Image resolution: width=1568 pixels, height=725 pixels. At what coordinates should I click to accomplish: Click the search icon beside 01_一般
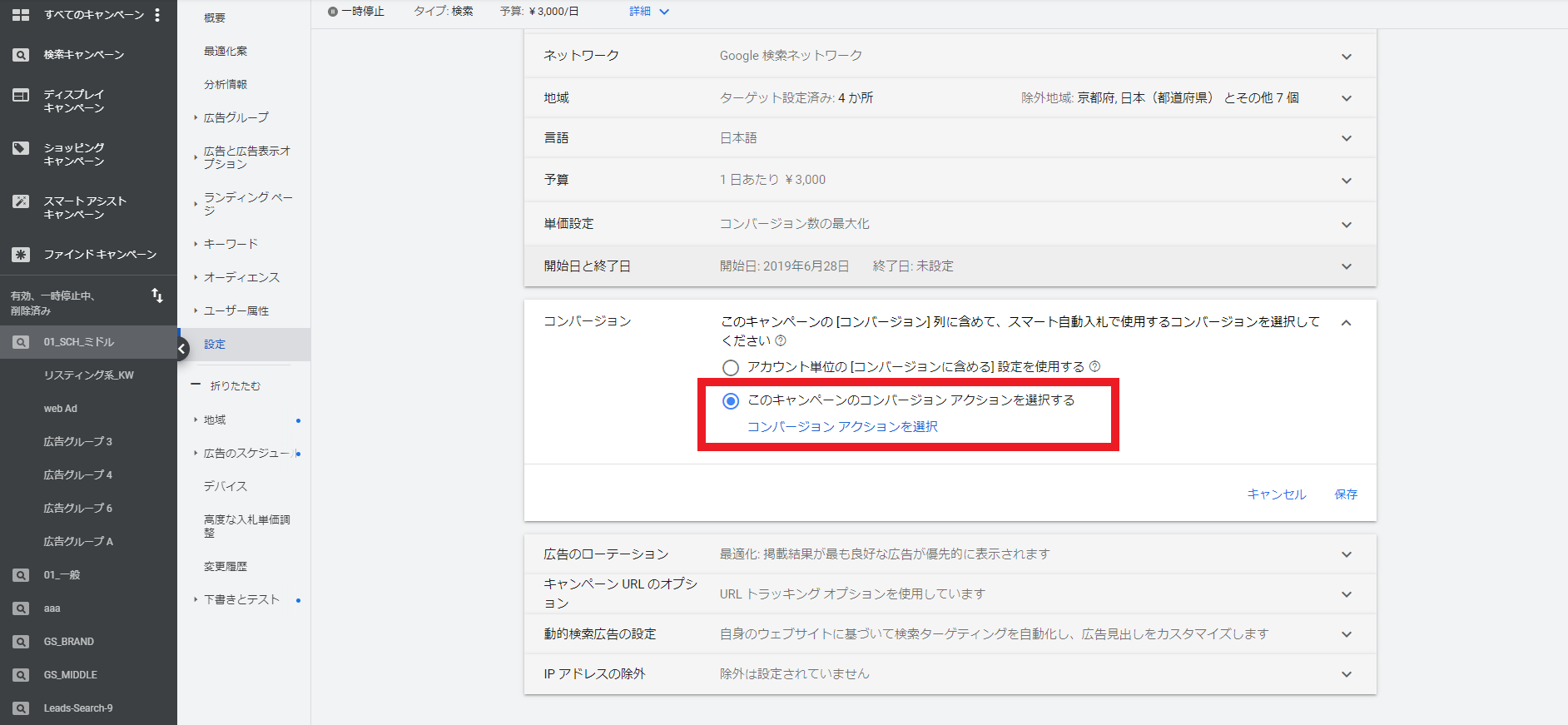point(21,575)
